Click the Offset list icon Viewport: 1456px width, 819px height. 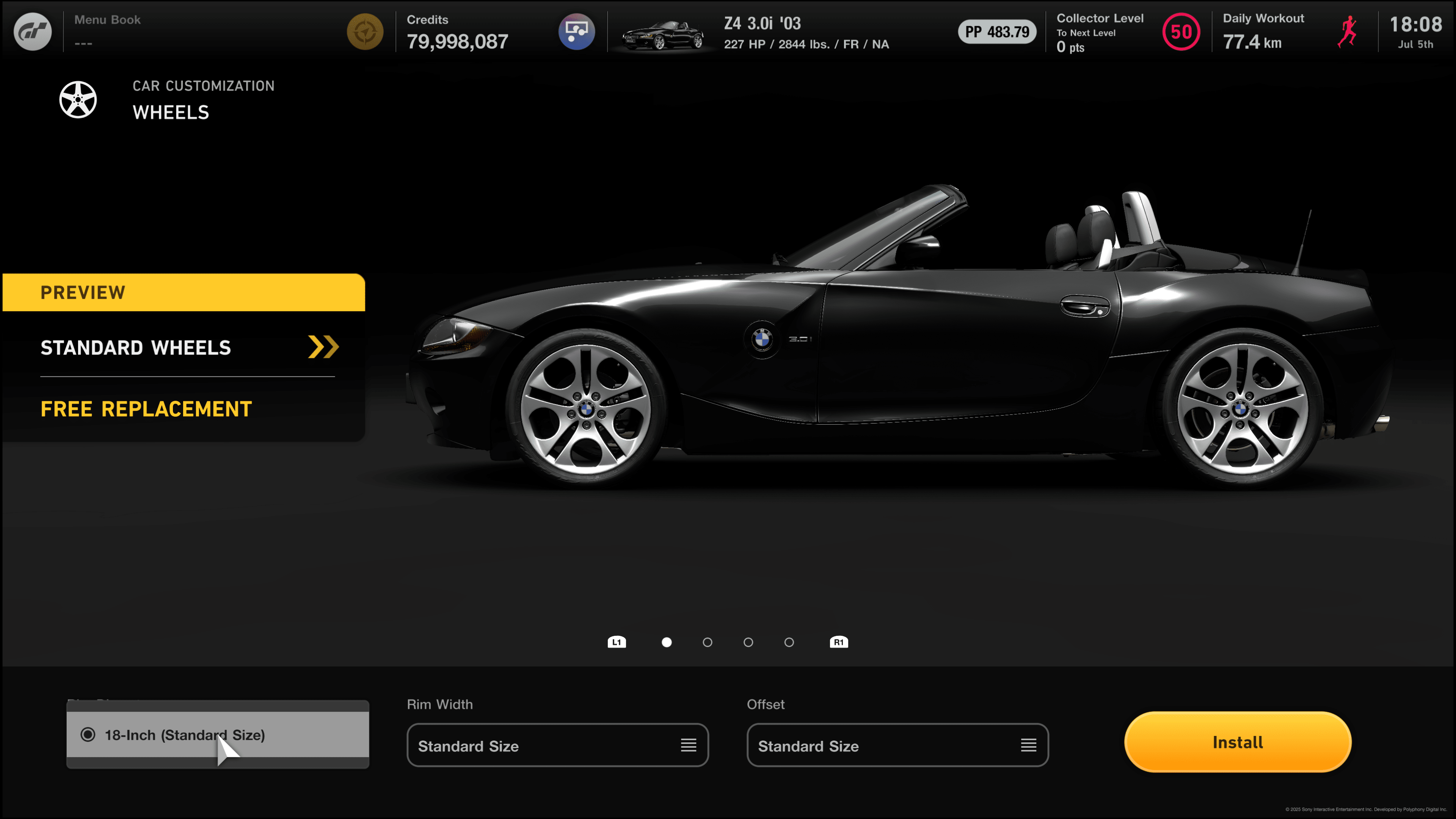pyautogui.click(x=1029, y=745)
